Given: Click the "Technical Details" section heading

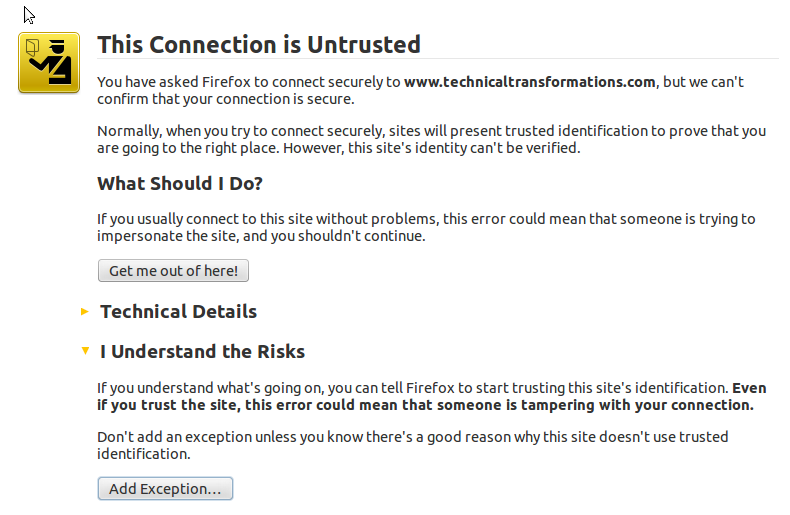Looking at the screenshot, I should (178, 312).
